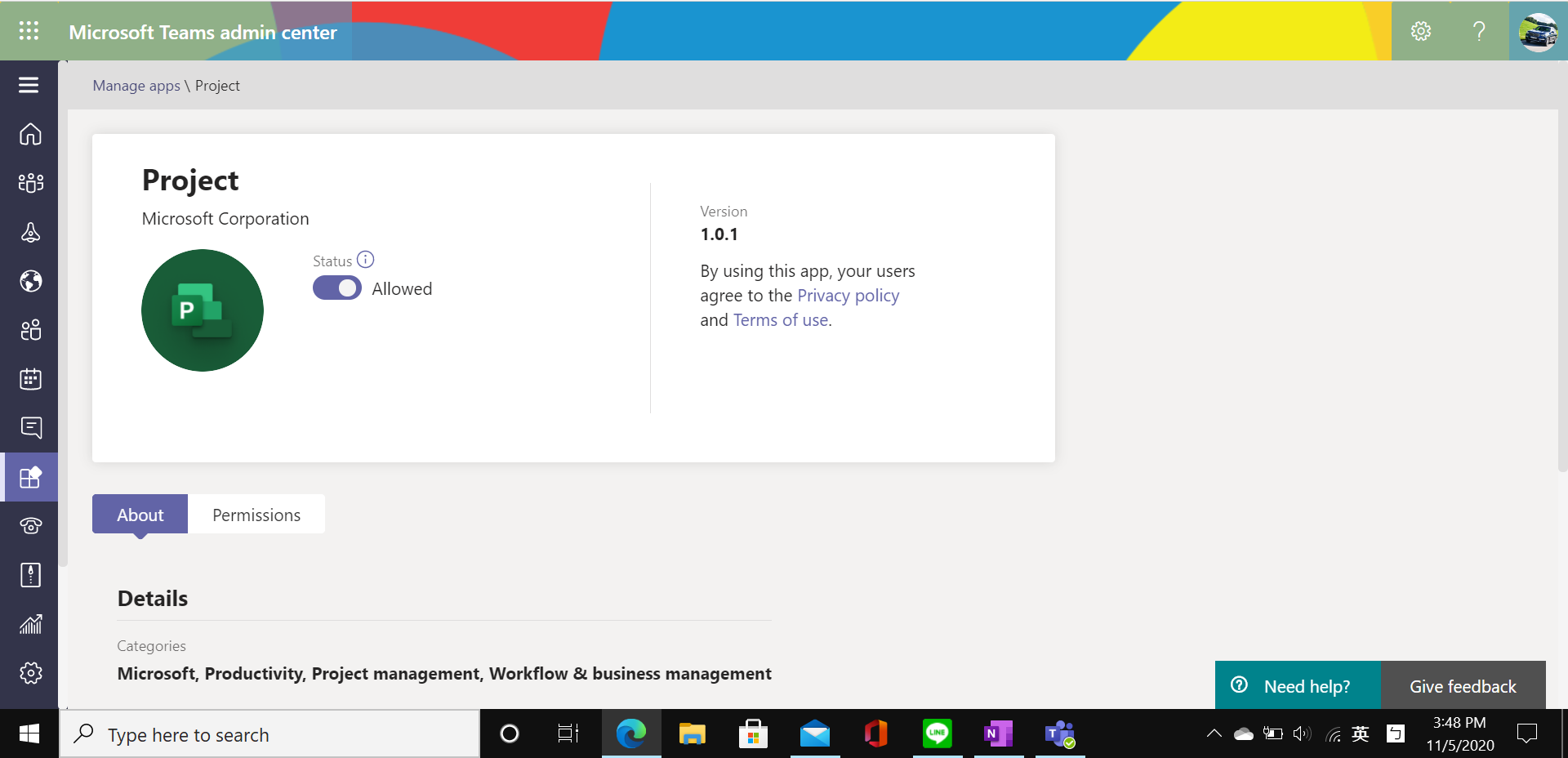Open Analytics & reports icon
Viewport: 1568px width, 758px height.
(30, 624)
